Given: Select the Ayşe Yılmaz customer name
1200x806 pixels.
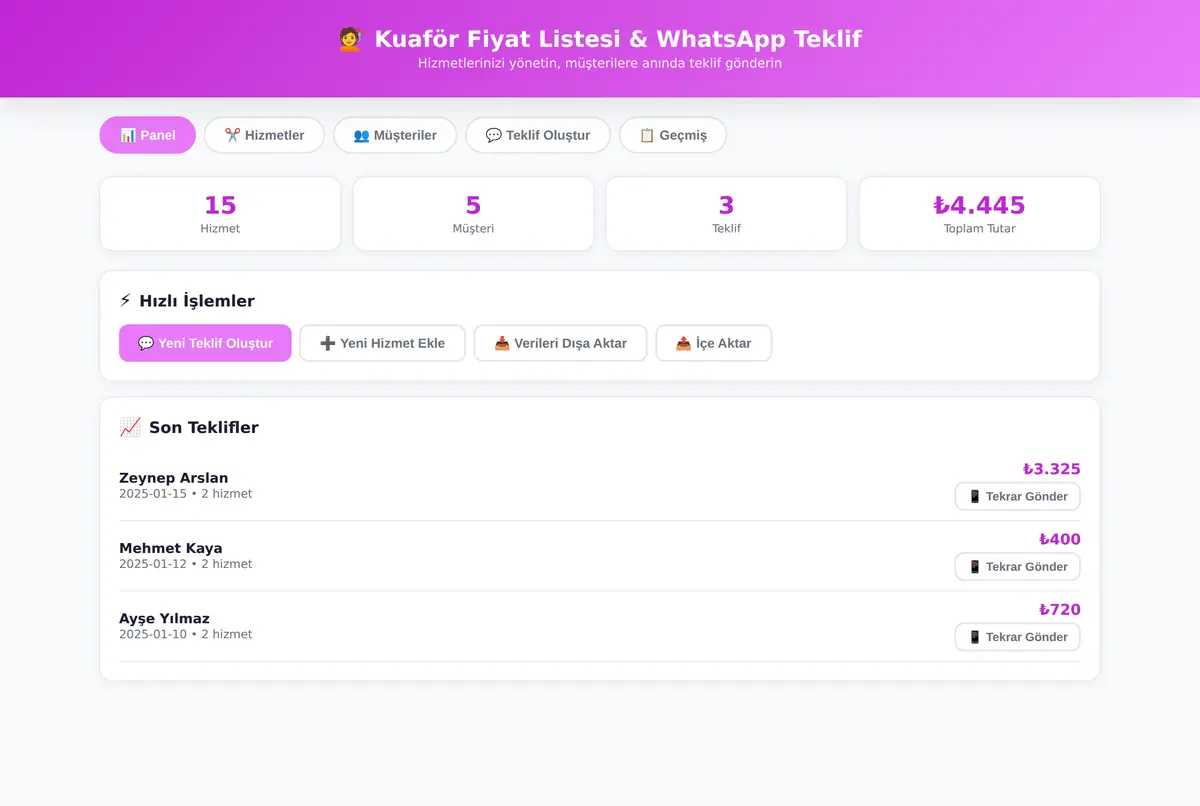Looking at the screenshot, I should [x=164, y=618].
